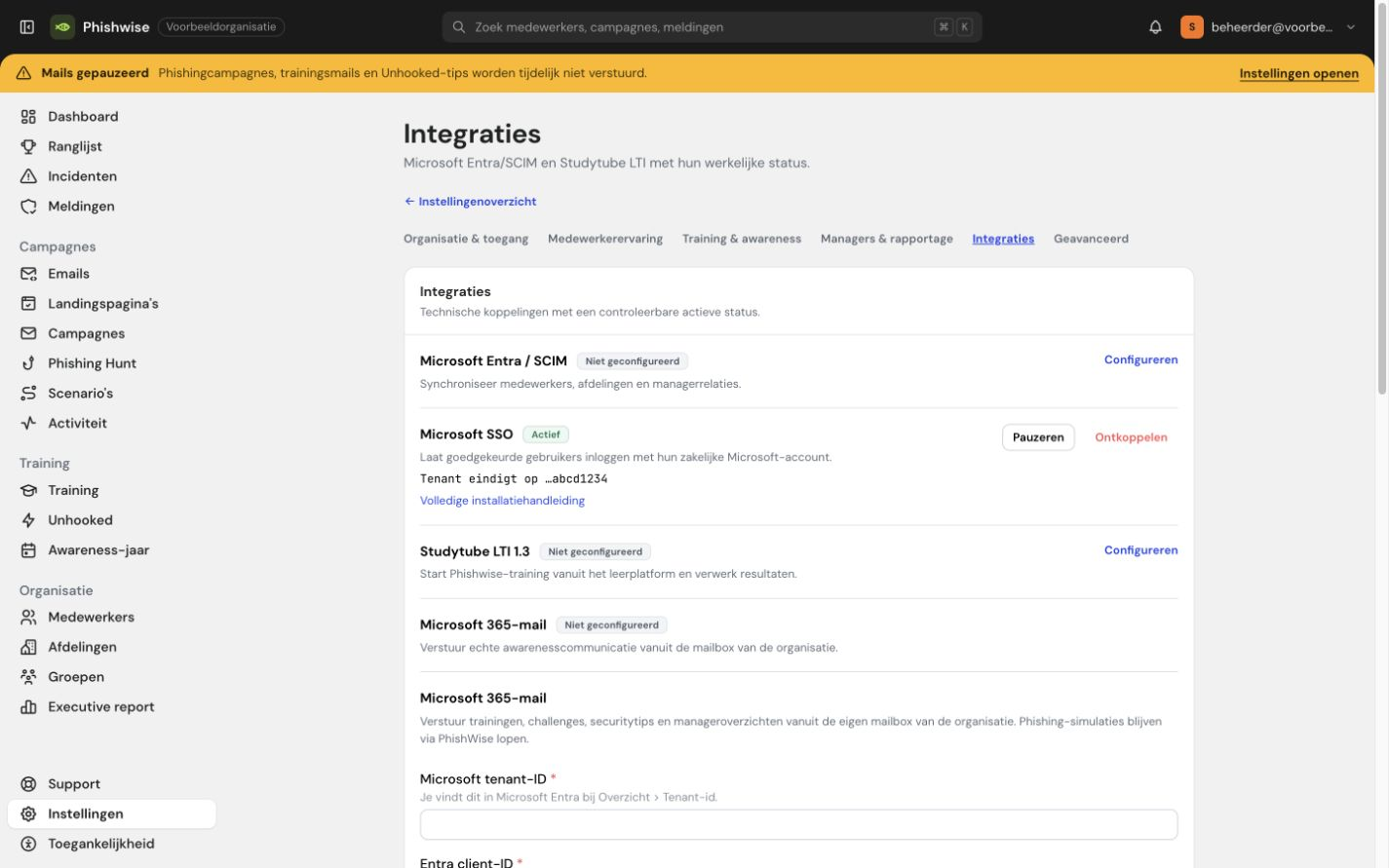This screenshot has width=1389, height=868.
Task: Switch to Medewerkerervaring tab
Action: 605,239
